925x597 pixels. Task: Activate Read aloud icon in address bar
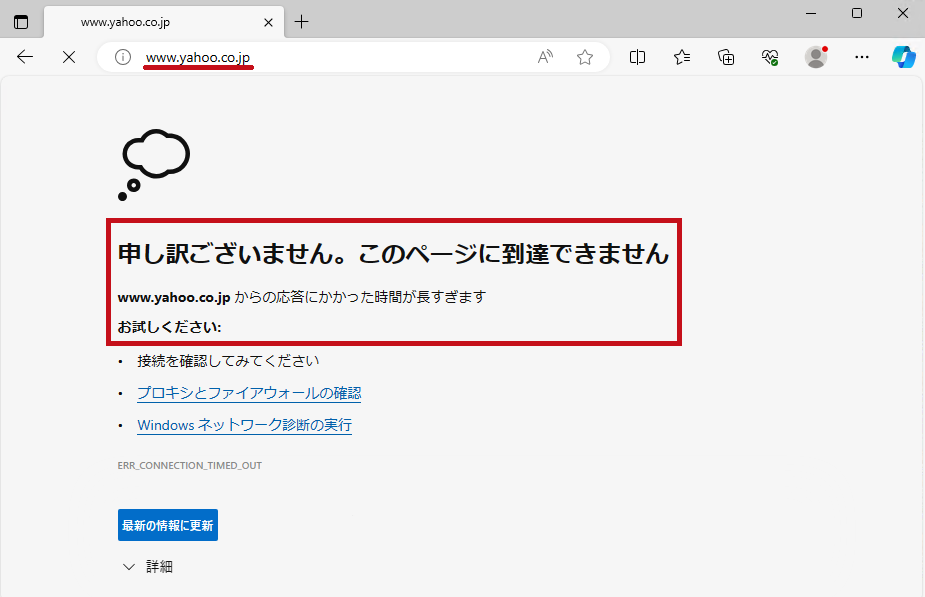pyautogui.click(x=545, y=57)
